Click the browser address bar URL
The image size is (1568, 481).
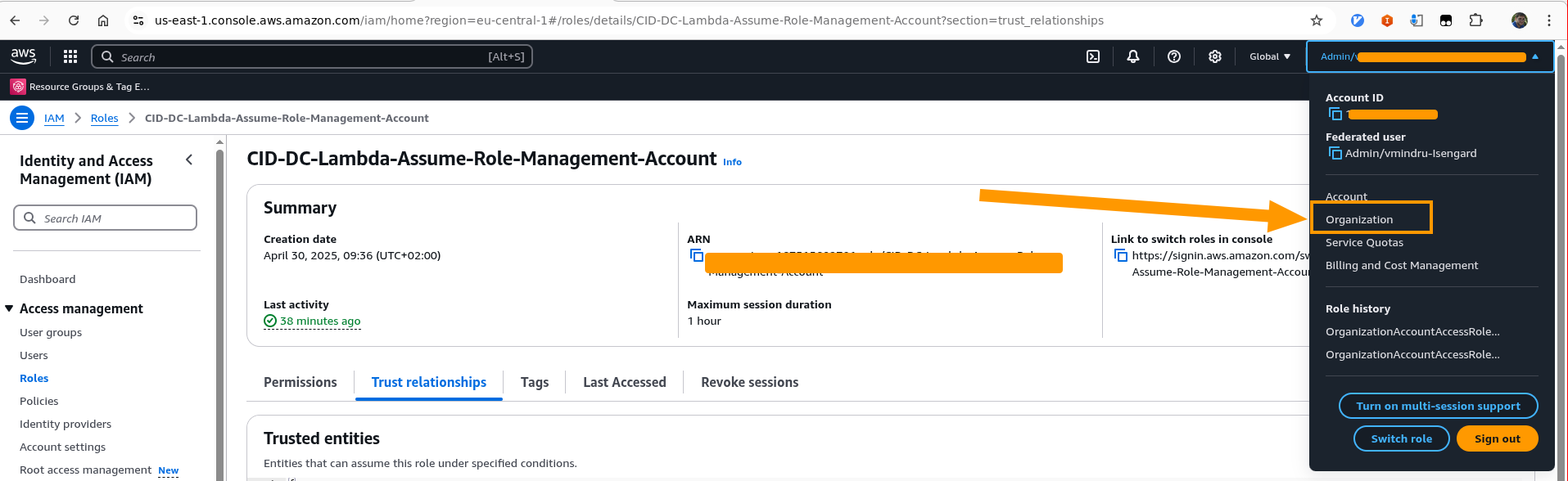pos(629,20)
